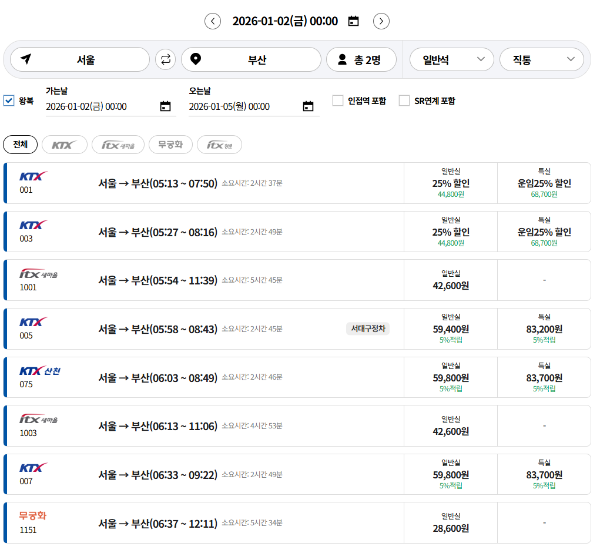Select KTX 003 특실 68,700원 fare

pyautogui.click(x=544, y=231)
